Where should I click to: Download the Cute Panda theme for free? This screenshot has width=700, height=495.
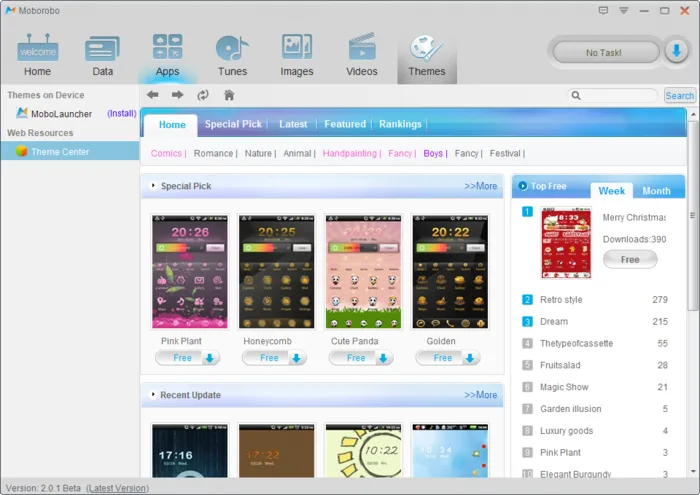click(361, 358)
